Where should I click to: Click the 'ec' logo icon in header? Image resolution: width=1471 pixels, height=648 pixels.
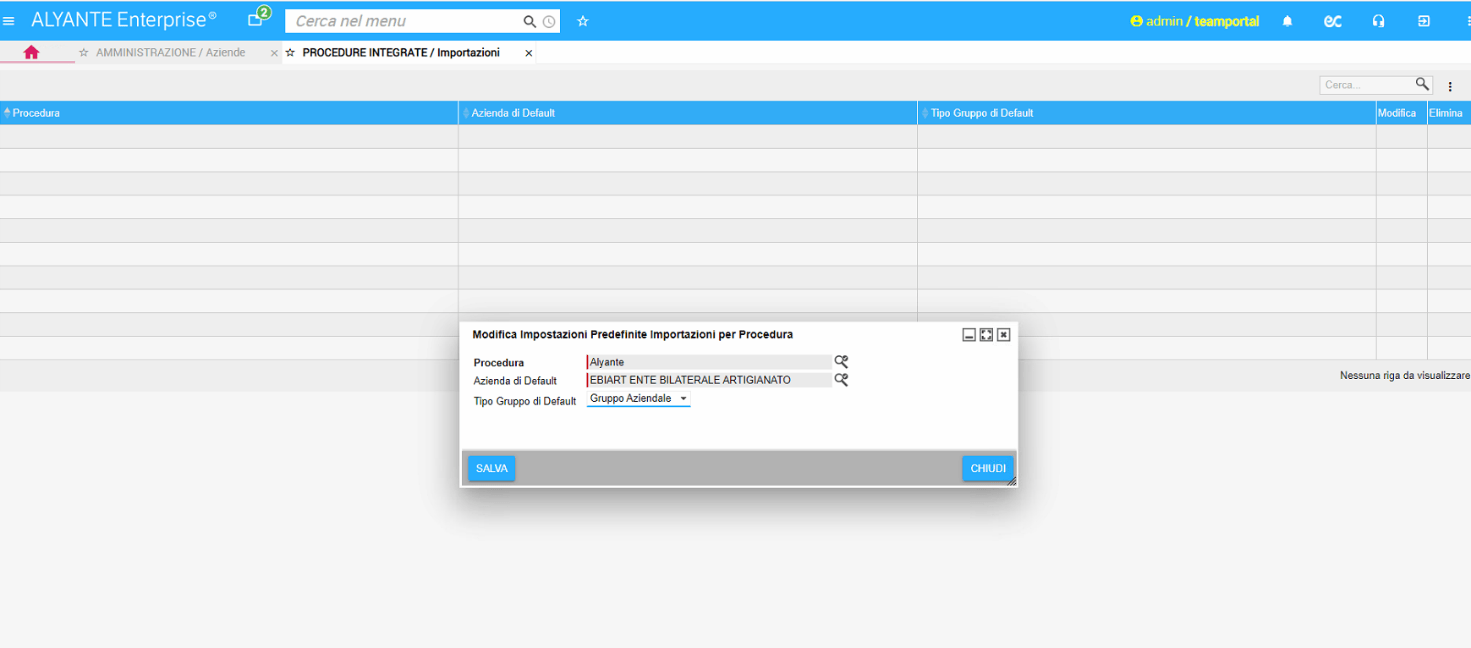(x=1332, y=21)
